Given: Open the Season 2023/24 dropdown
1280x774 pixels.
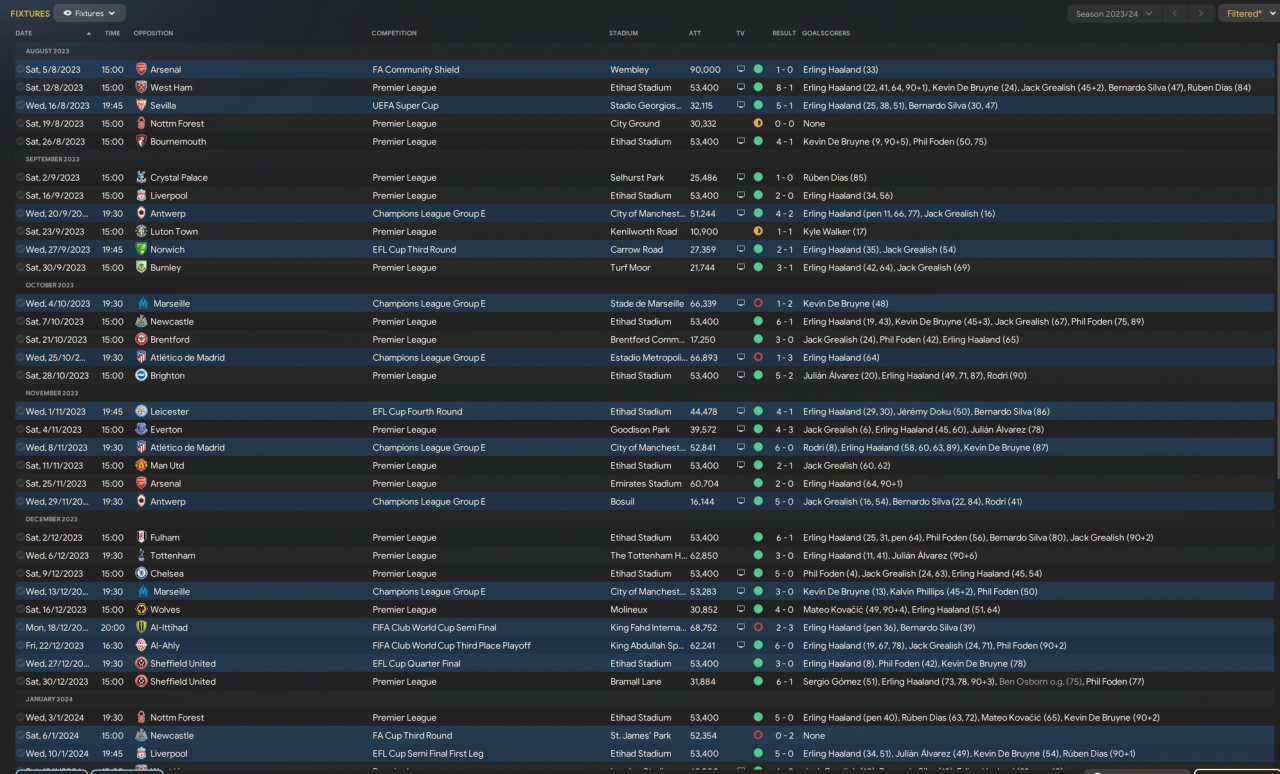Looking at the screenshot, I should (x=1113, y=14).
